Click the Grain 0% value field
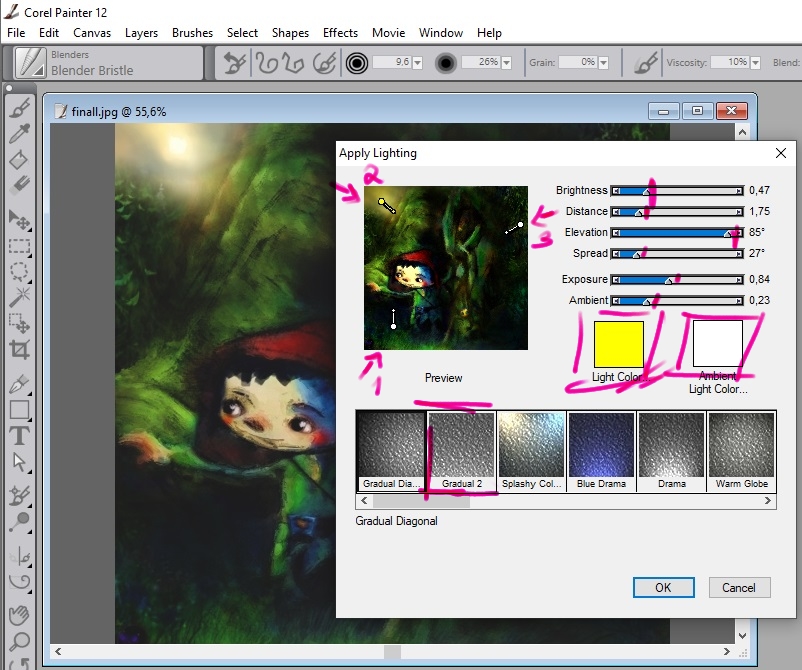 577,62
